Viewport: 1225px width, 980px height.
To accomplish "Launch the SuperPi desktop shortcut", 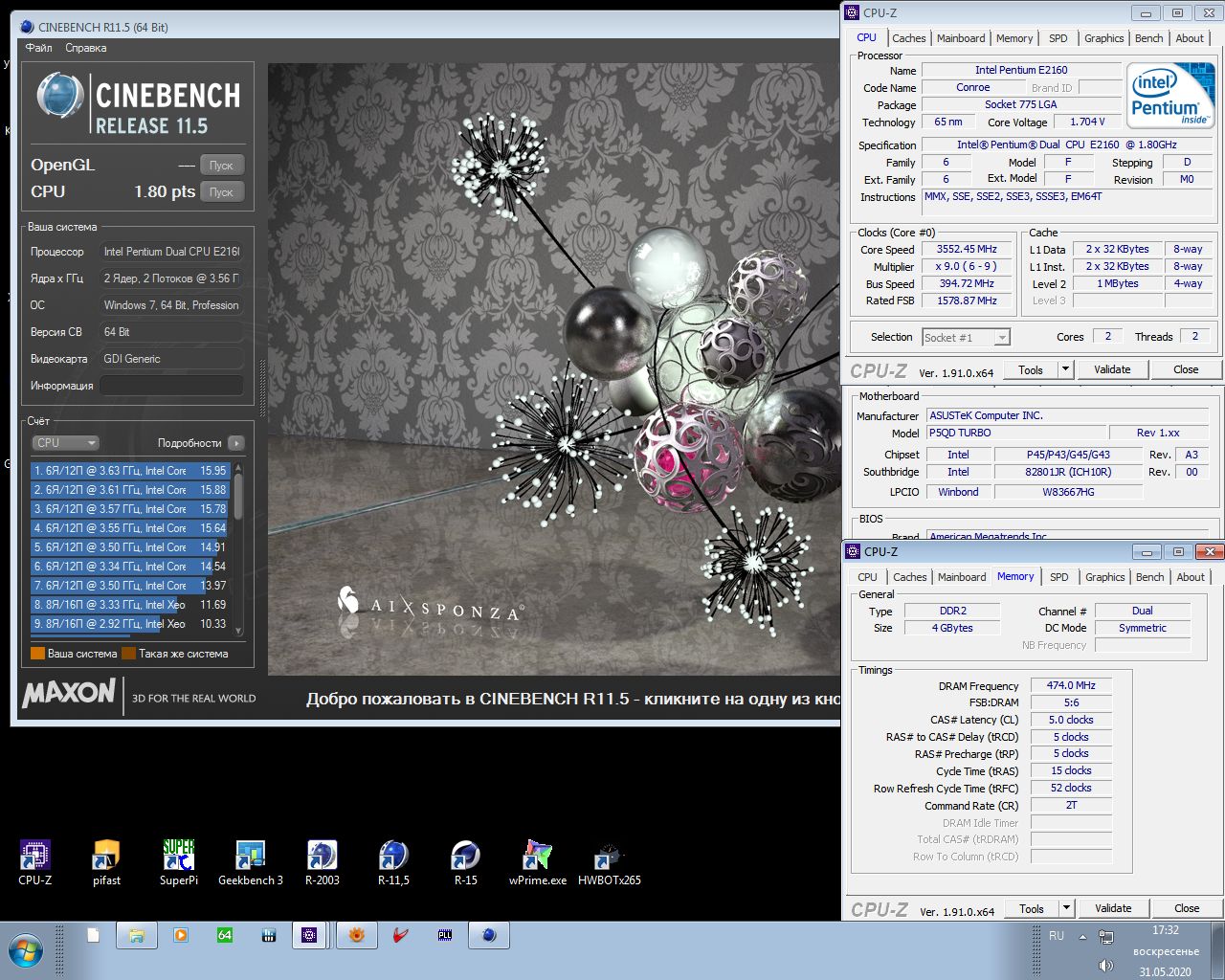I will (179, 861).
